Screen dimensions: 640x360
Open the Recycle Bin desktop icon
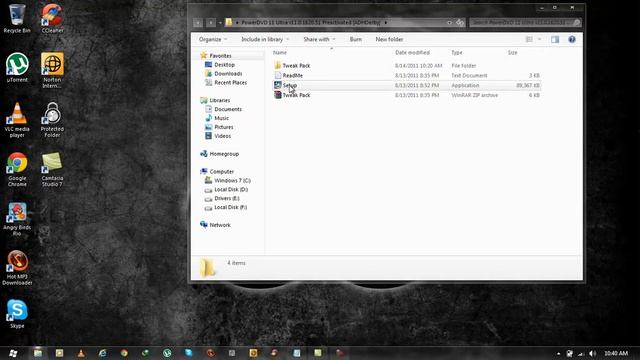coord(17,18)
